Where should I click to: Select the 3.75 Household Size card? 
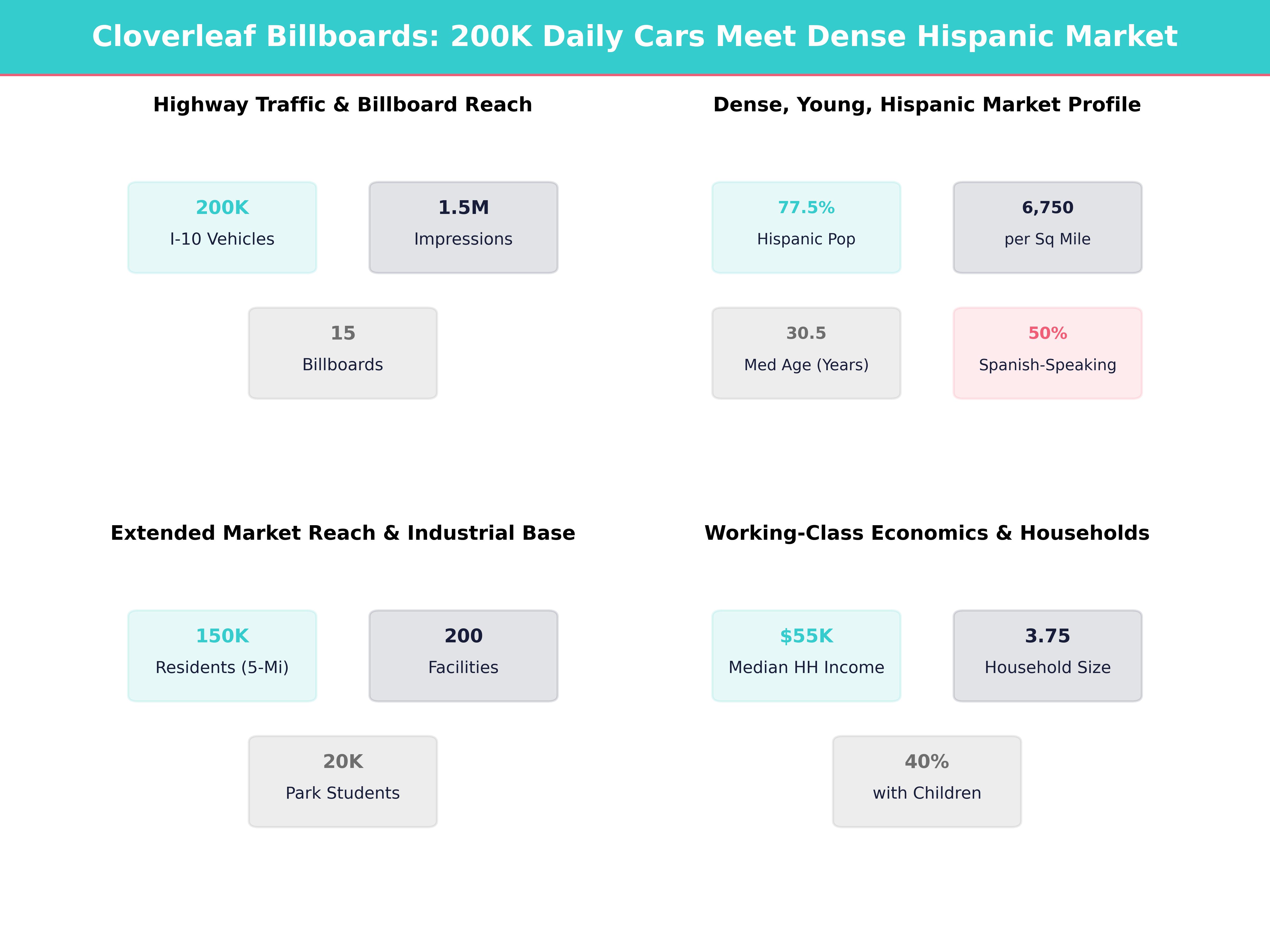coord(1047,655)
